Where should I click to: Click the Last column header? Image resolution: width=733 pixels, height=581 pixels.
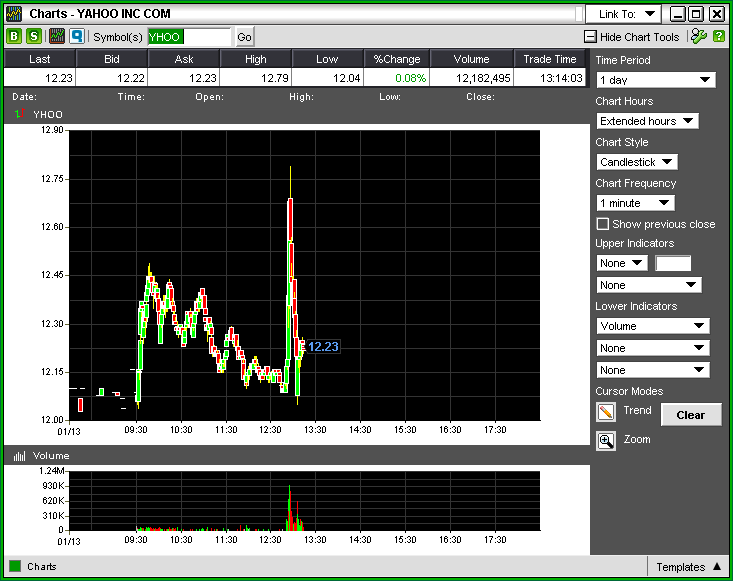tap(40, 59)
